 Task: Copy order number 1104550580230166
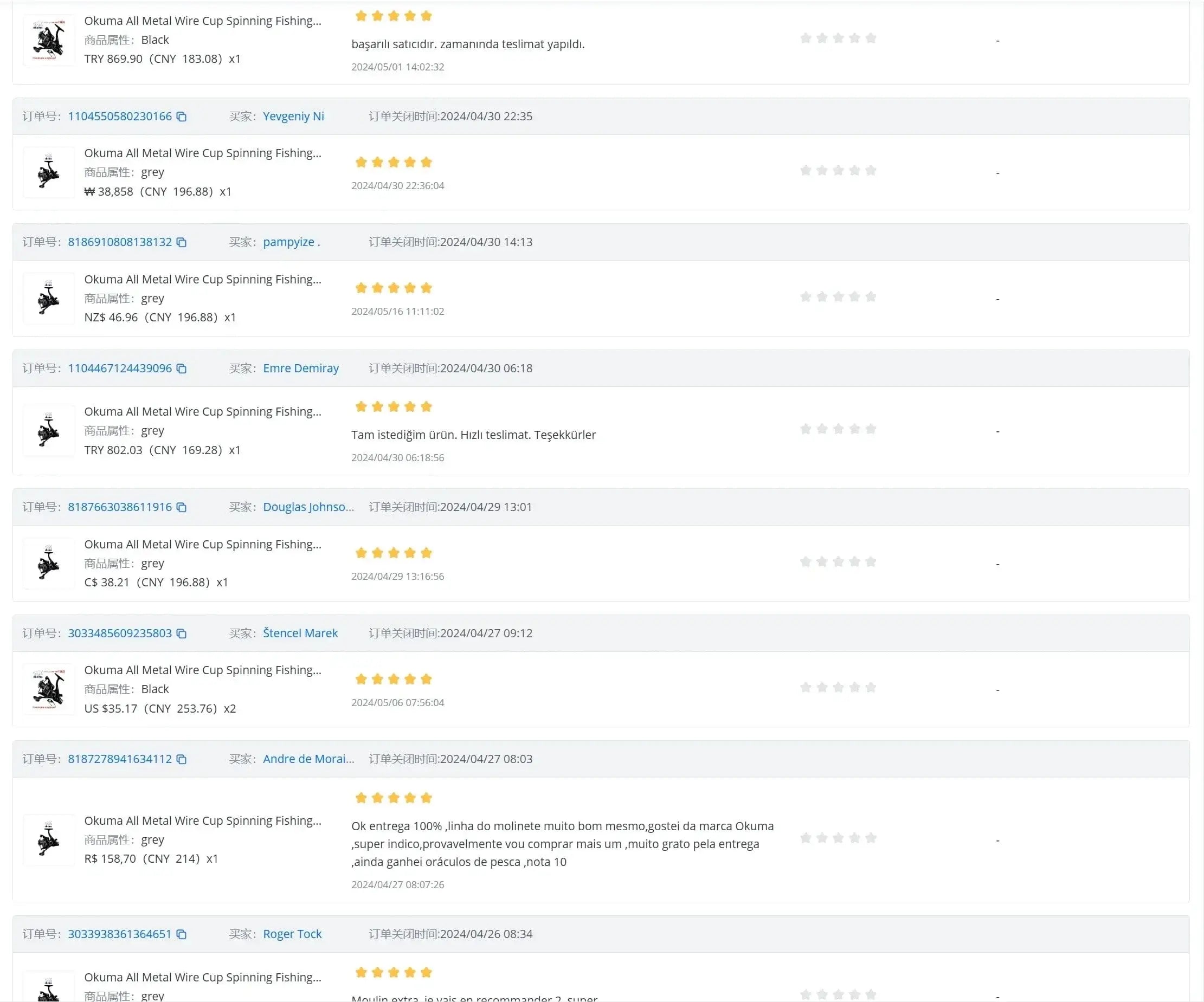181,117
